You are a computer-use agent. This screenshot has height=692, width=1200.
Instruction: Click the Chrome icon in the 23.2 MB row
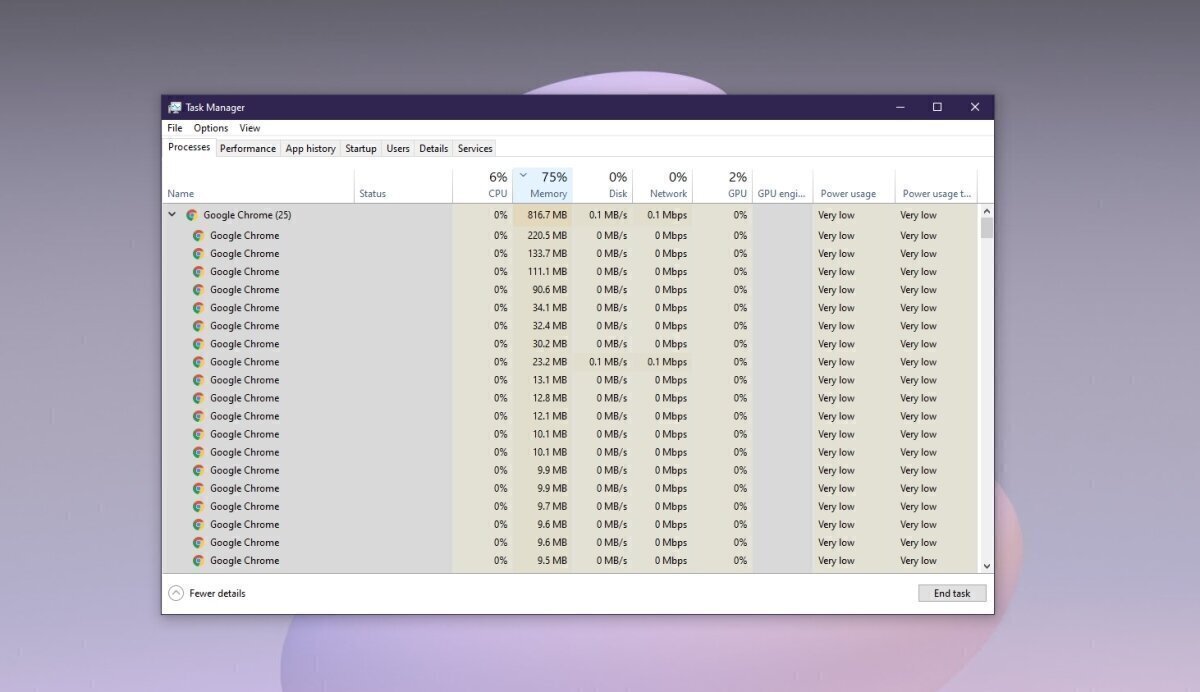199,362
